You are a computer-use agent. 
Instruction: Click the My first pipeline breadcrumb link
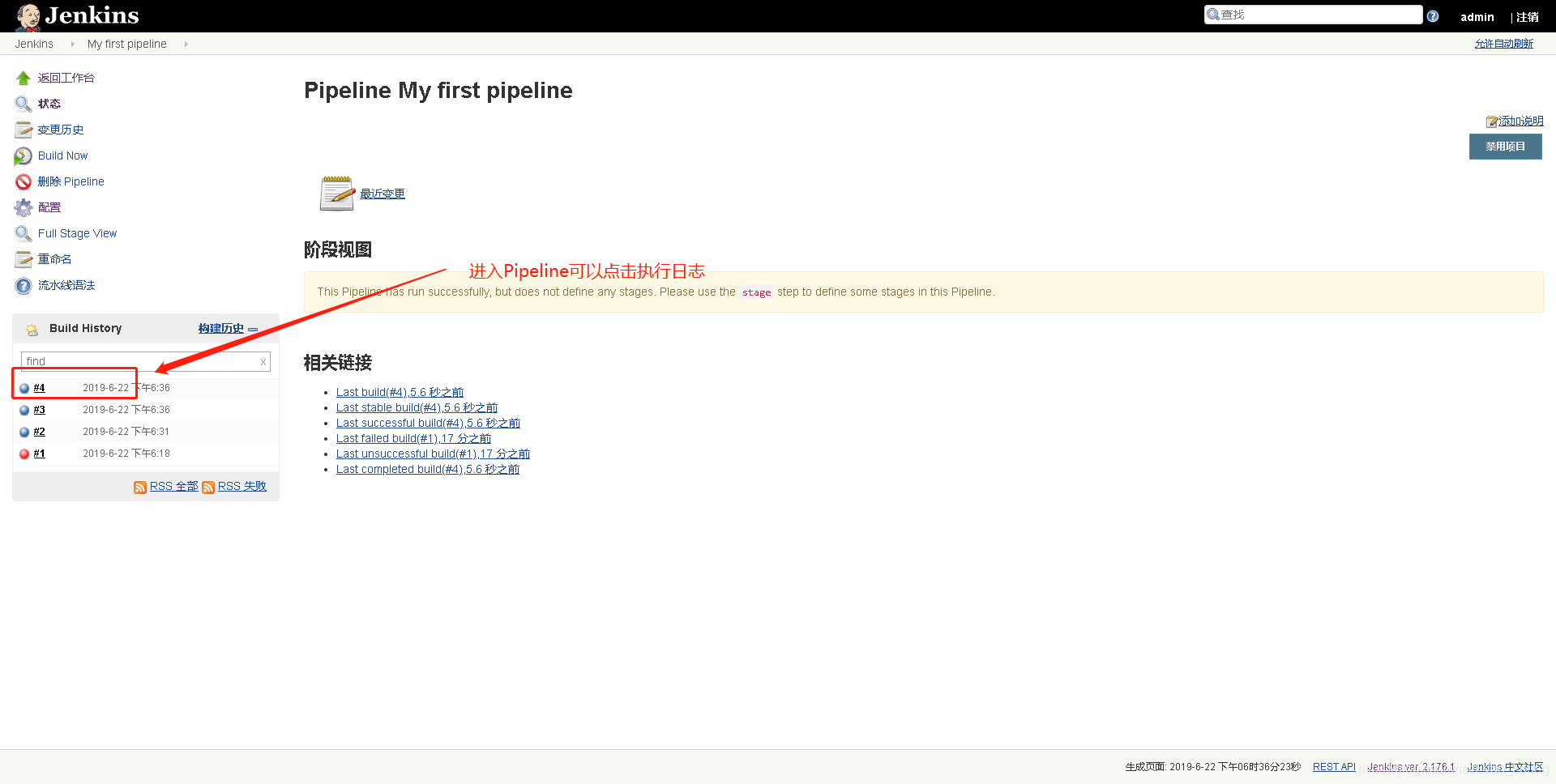tap(127, 44)
